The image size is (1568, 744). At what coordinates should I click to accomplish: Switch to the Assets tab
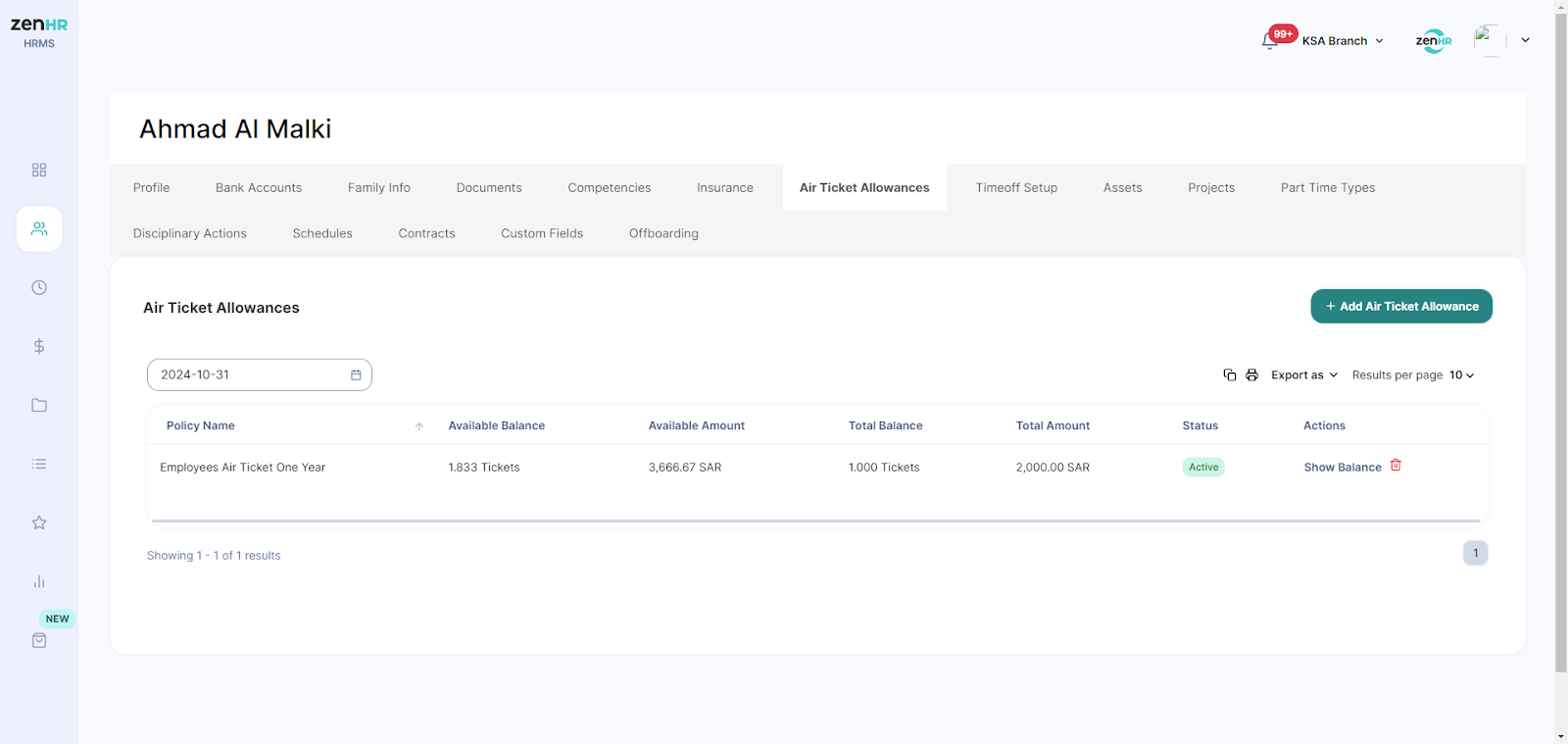pos(1123,187)
